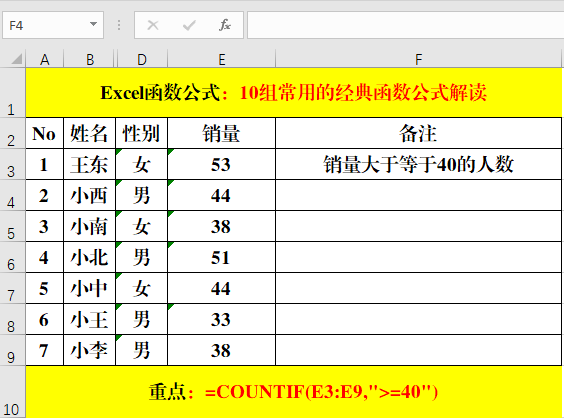Select sales cell '38' in 小李's row
The image size is (564, 418).
(222, 350)
